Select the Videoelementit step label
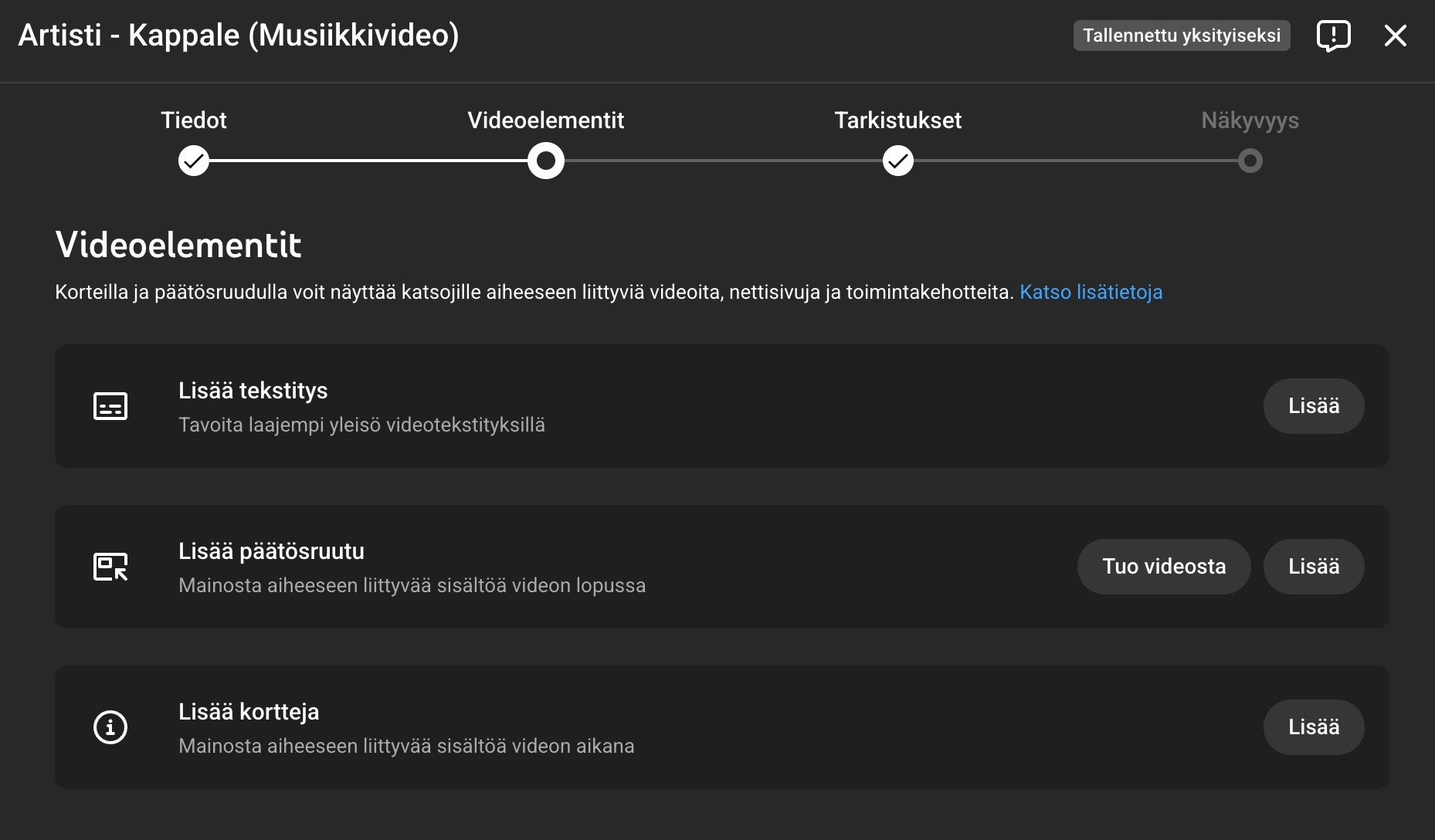 [x=546, y=120]
